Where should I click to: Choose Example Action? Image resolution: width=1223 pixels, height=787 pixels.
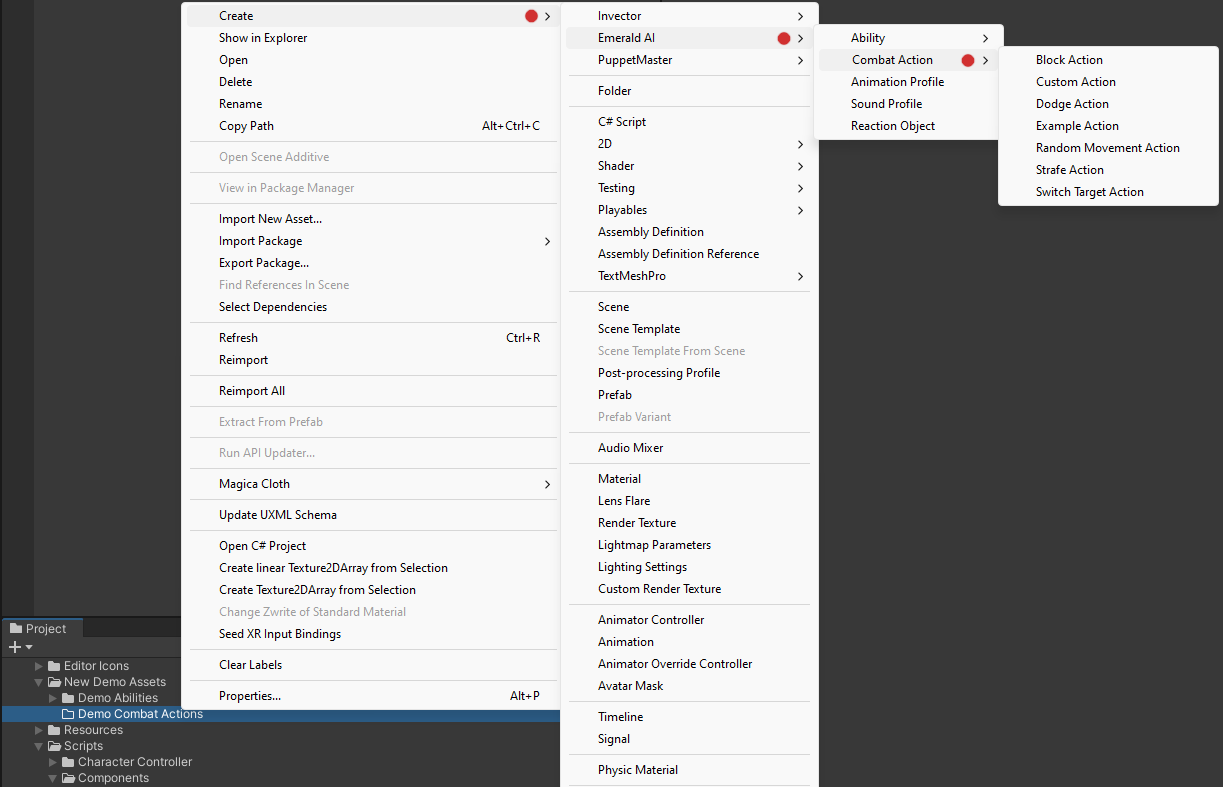point(1108,126)
